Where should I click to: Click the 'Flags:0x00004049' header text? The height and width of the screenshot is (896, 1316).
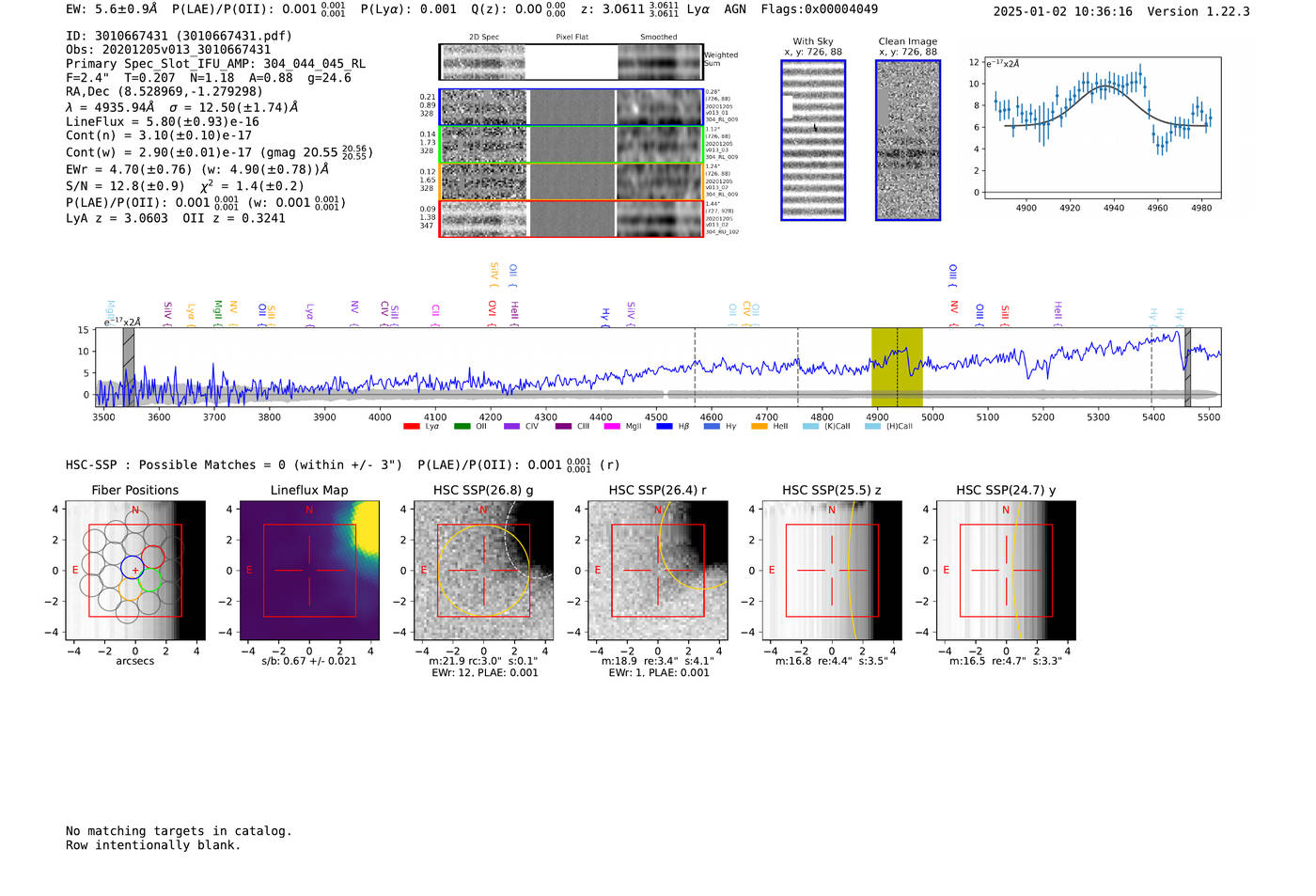(820, 9)
